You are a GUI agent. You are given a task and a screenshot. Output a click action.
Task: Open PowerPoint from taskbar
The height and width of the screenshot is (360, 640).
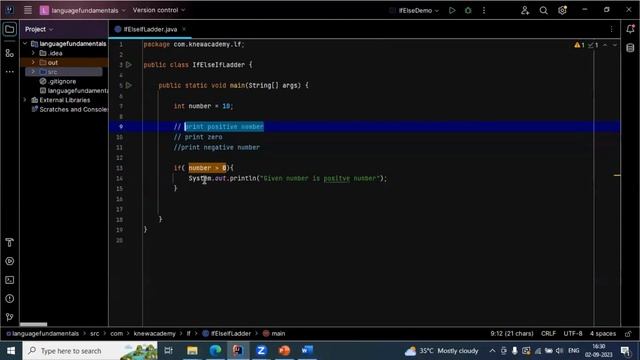284,351
